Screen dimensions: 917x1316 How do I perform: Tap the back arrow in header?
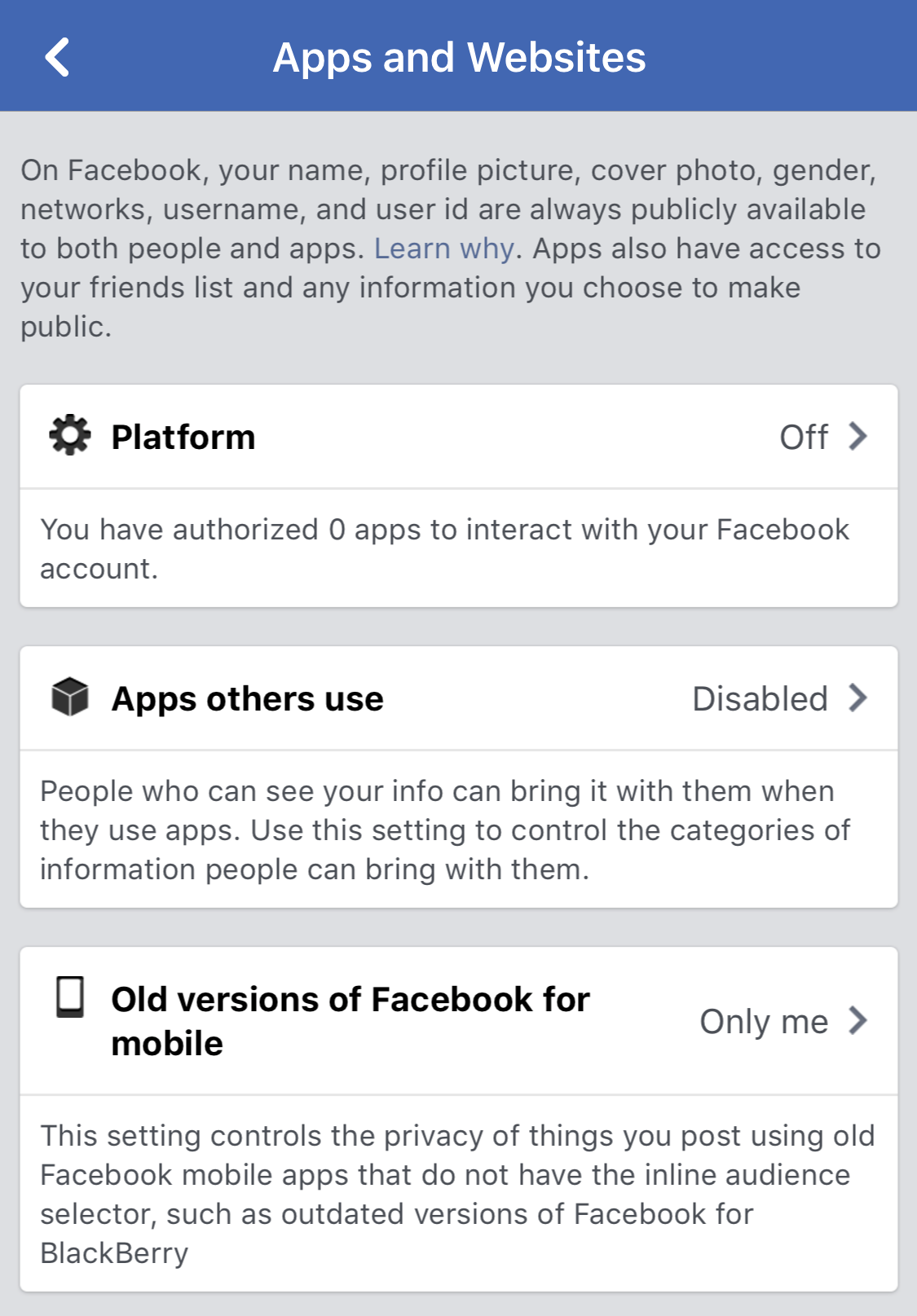[57, 57]
